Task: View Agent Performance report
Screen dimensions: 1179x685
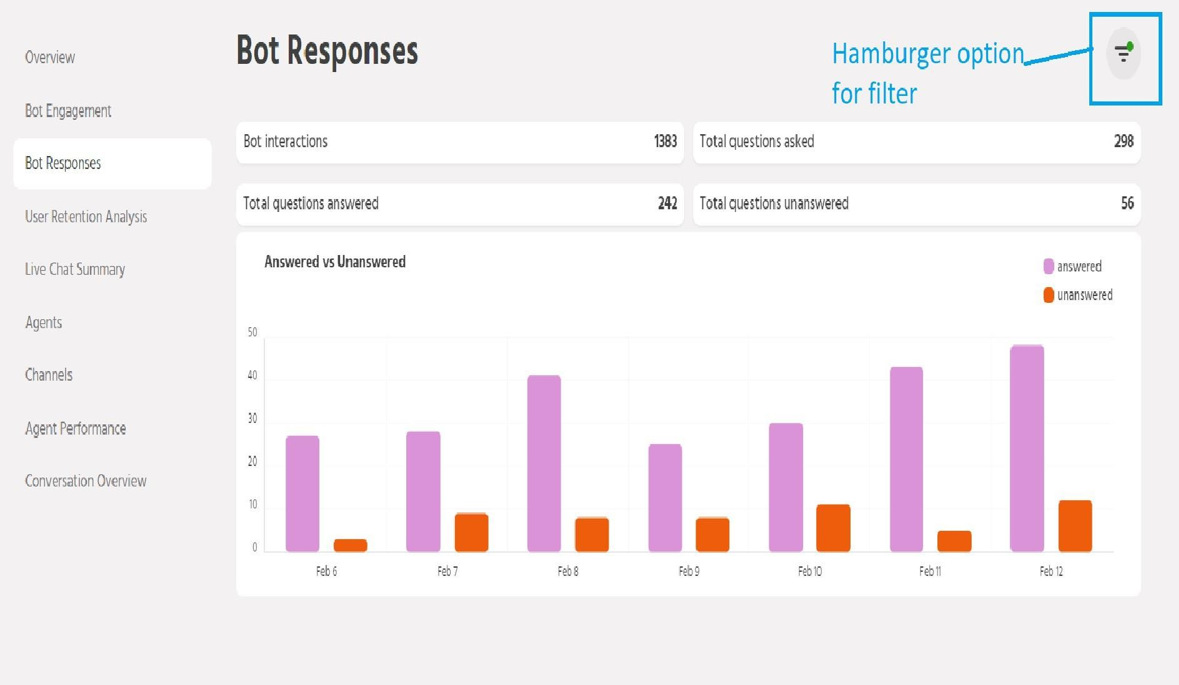Action: point(76,428)
